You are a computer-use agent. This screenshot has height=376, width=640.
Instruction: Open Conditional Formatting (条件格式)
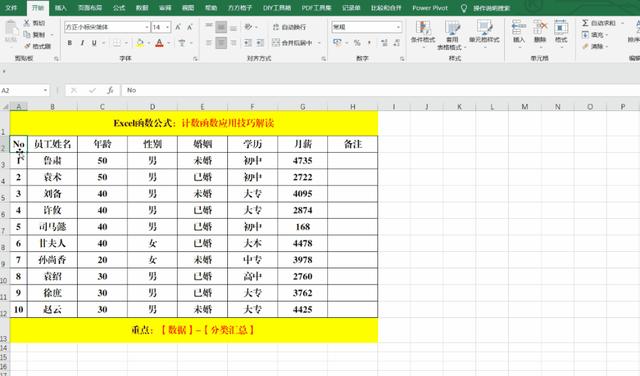click(x=423, y=33)
